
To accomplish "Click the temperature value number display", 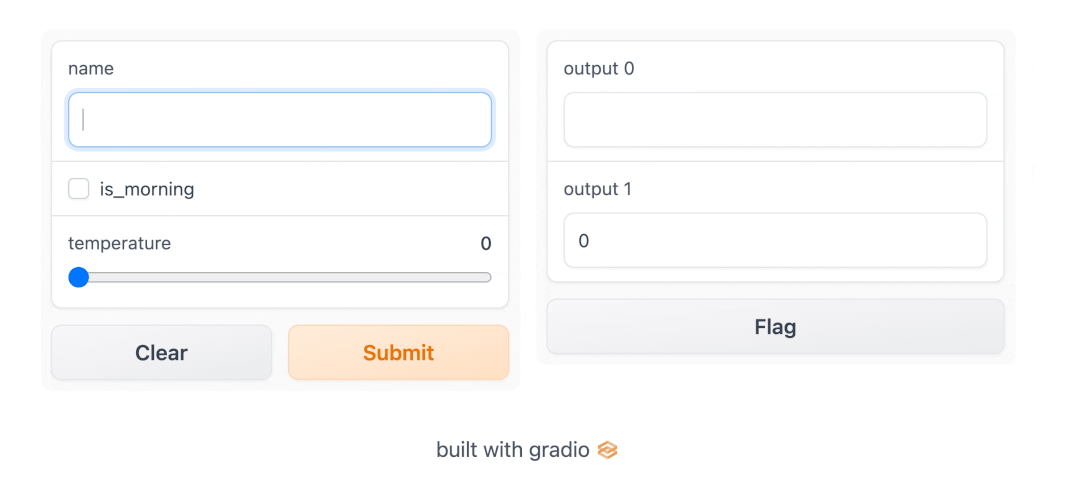I will pyautogui.click(x=486, y=244).
